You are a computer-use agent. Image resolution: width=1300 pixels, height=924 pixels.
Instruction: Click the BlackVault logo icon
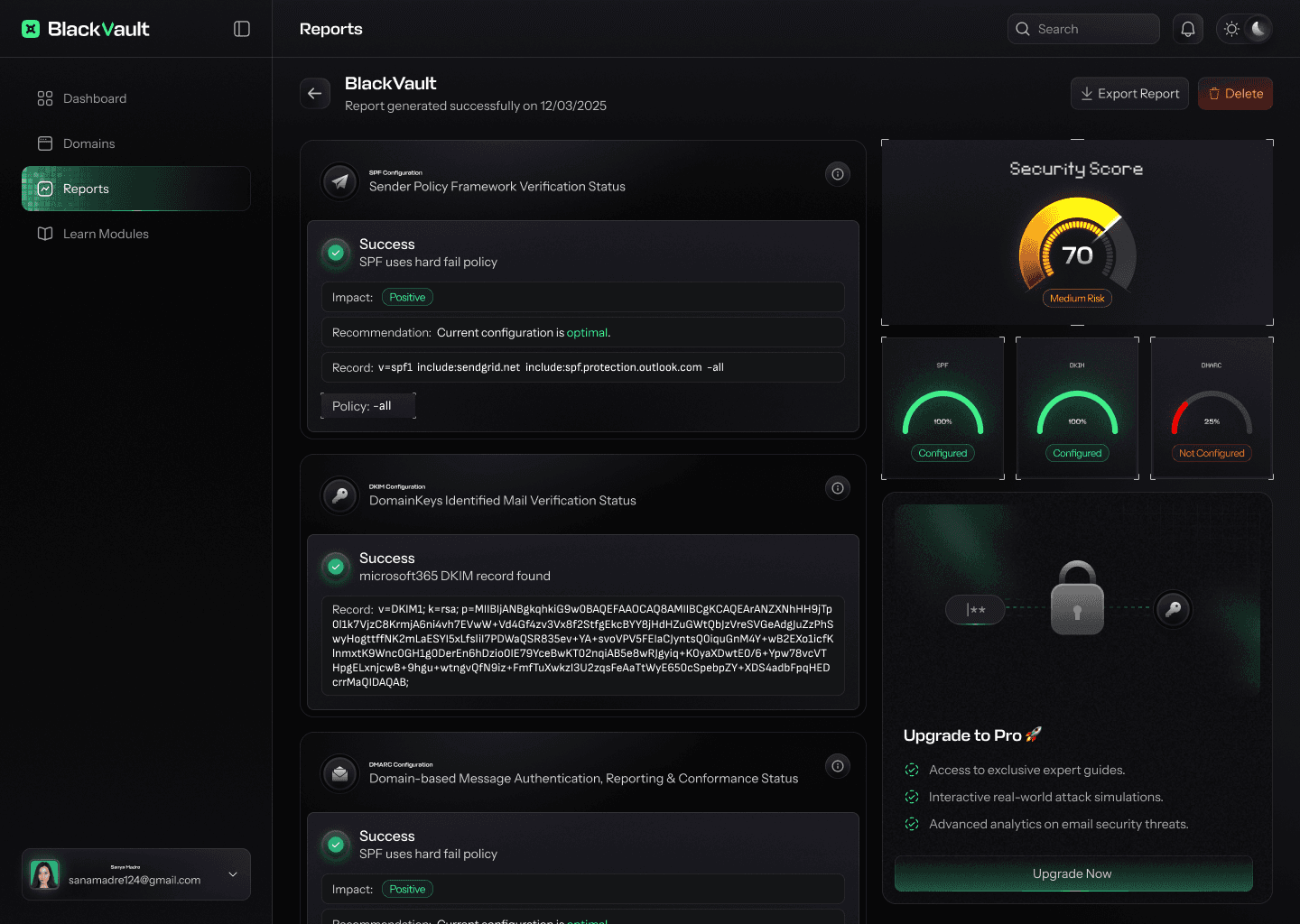click(31, 29)
